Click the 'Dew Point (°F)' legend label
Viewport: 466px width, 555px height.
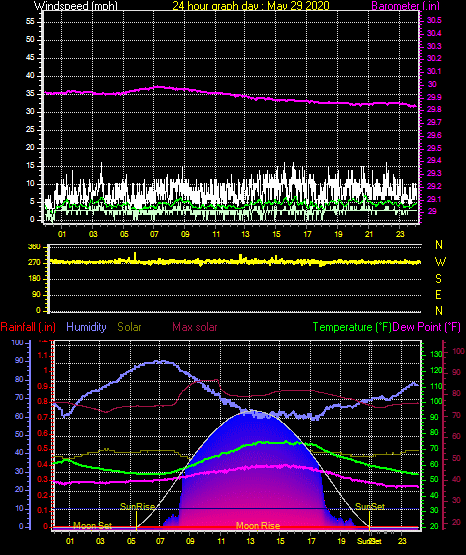[x=426, y=327]
